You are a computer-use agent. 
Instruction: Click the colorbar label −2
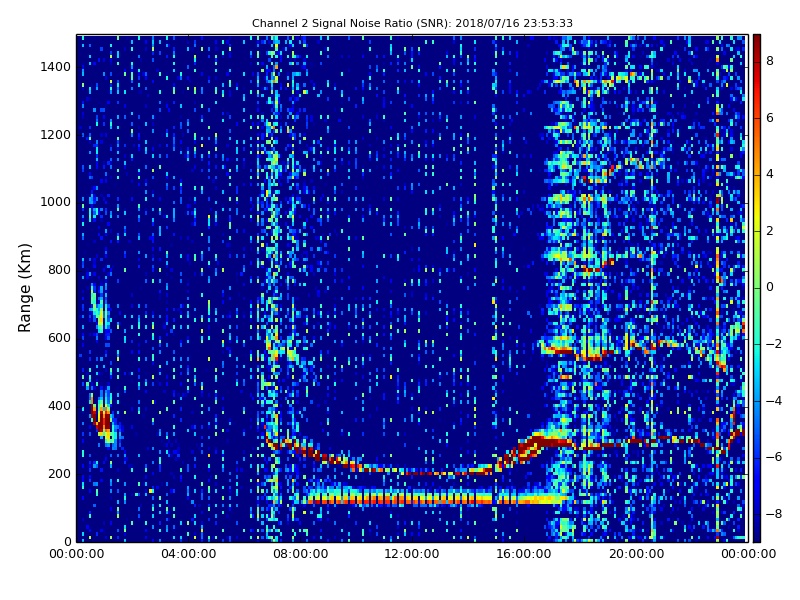pos(774,344)
